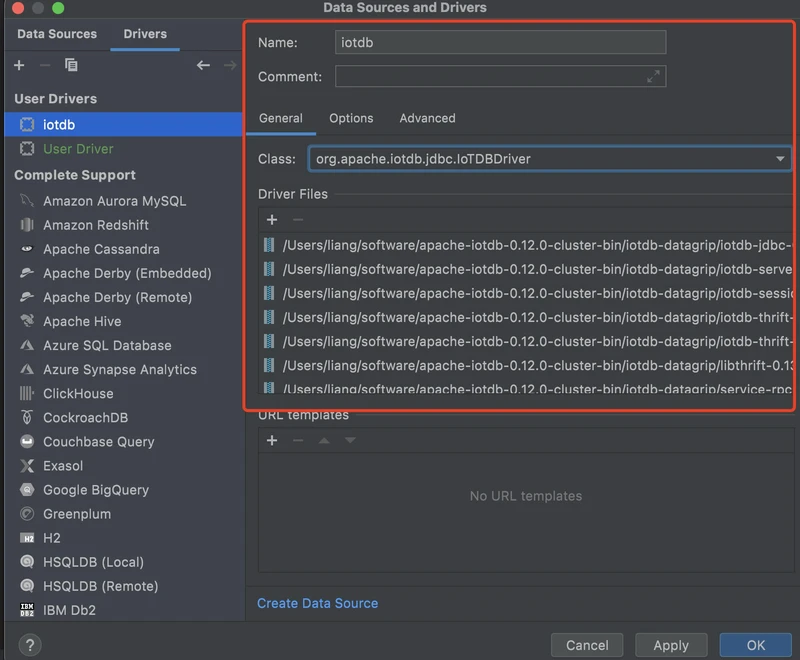Image resolution: width=800 pixels, height=660 pixels.
Task: Click the Name input field
Action: 500,42
